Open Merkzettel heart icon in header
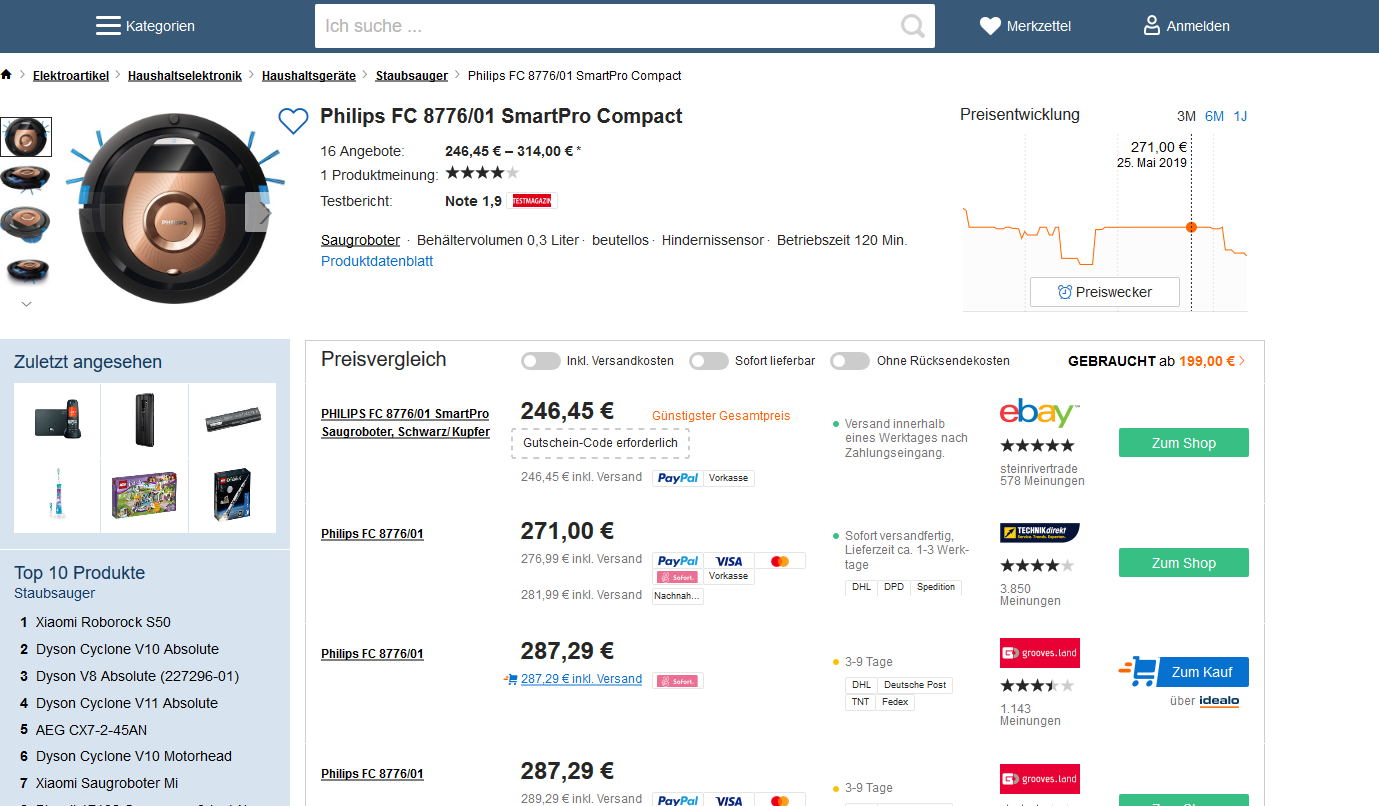 click(x=990, y=26)
